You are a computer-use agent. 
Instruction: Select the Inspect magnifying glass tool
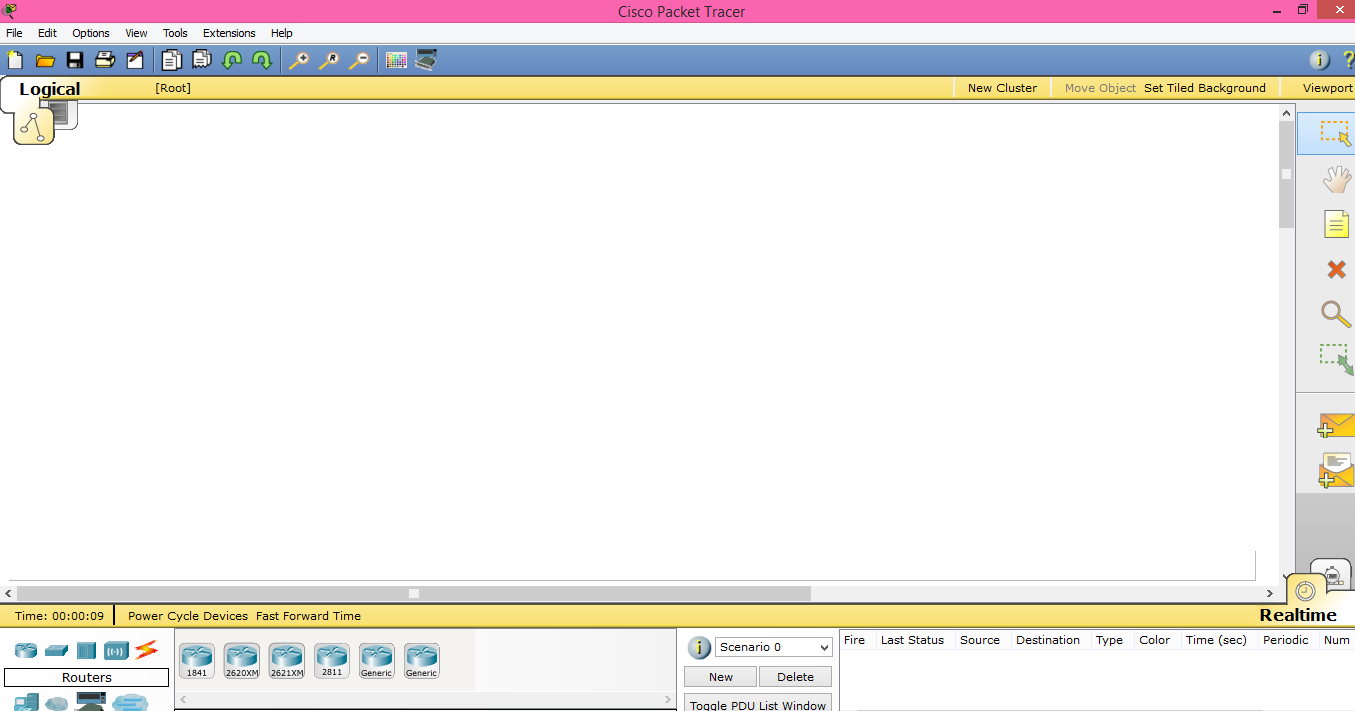[x=1336, y=314]
